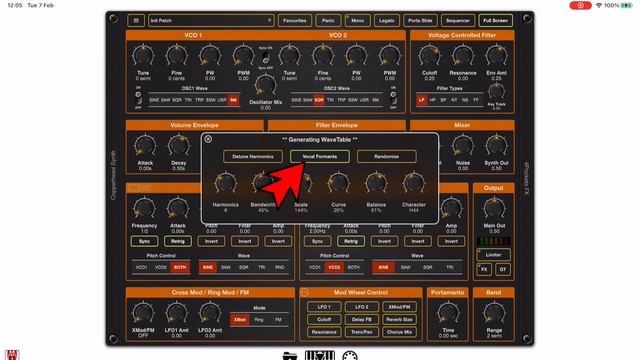Choose the LP filter type
The image size is (640, 360).
[422, 100]
